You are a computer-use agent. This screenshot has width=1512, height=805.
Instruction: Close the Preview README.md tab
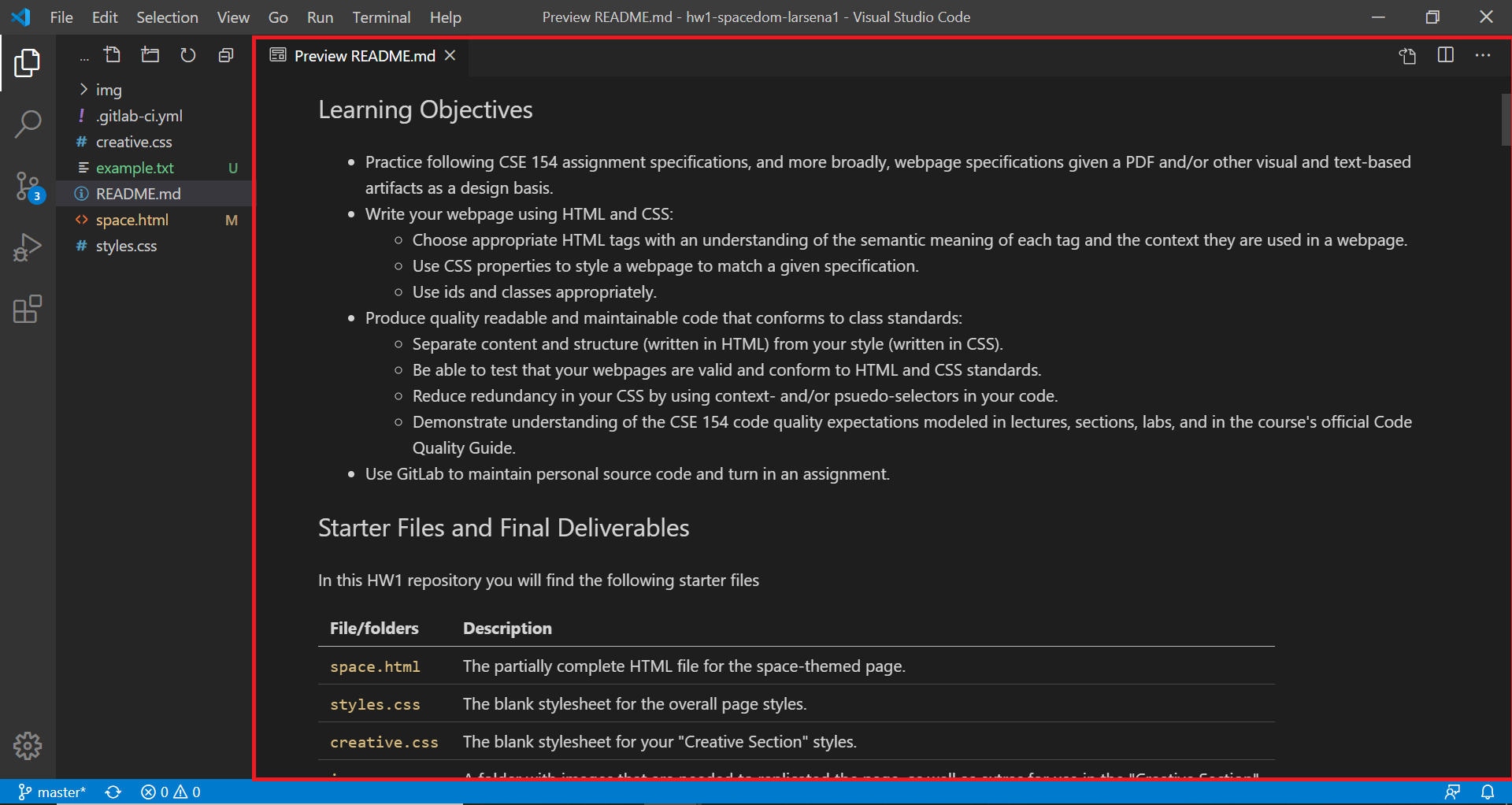point(450,55)
